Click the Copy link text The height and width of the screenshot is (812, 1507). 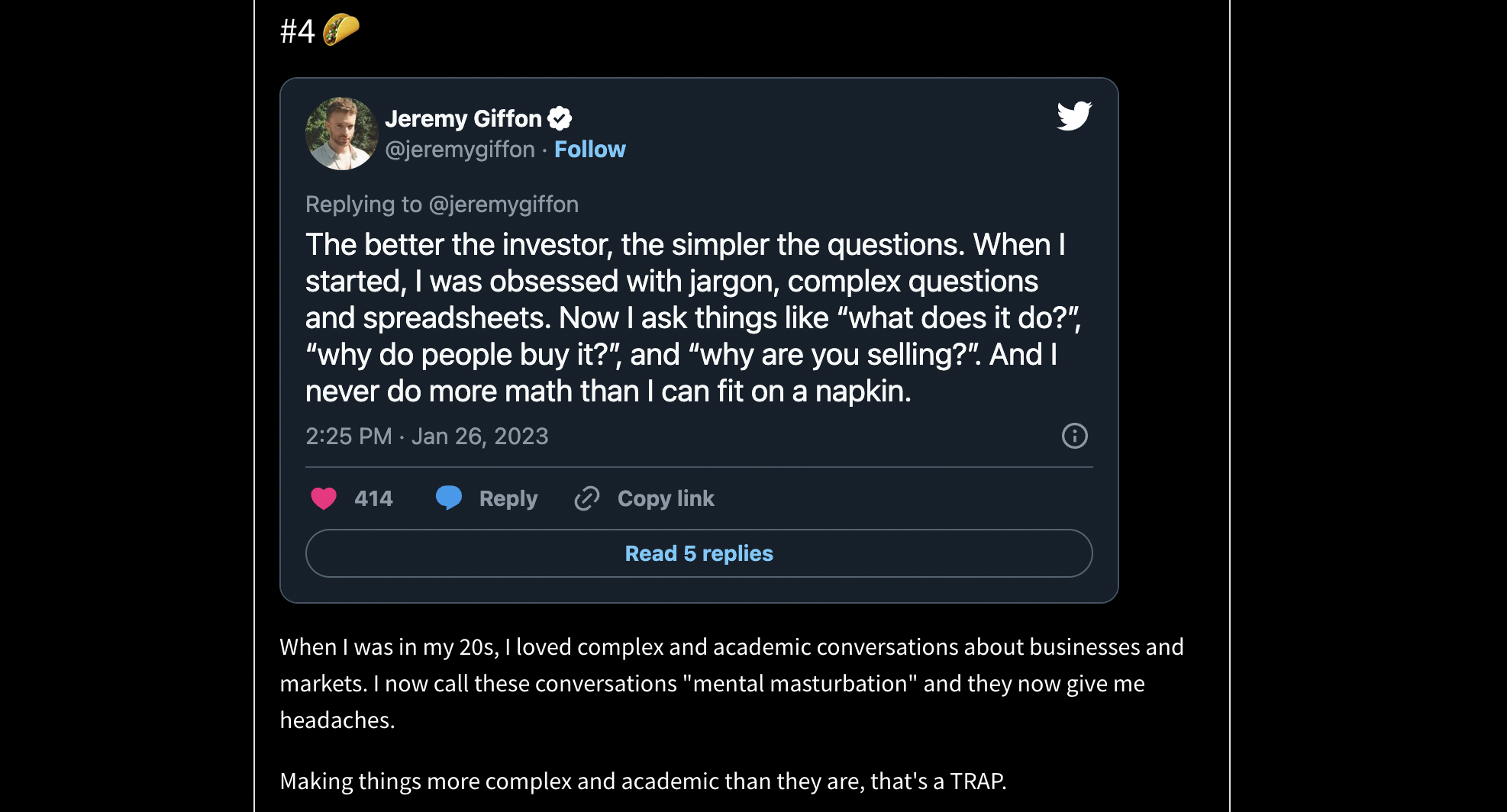point(666,498)
